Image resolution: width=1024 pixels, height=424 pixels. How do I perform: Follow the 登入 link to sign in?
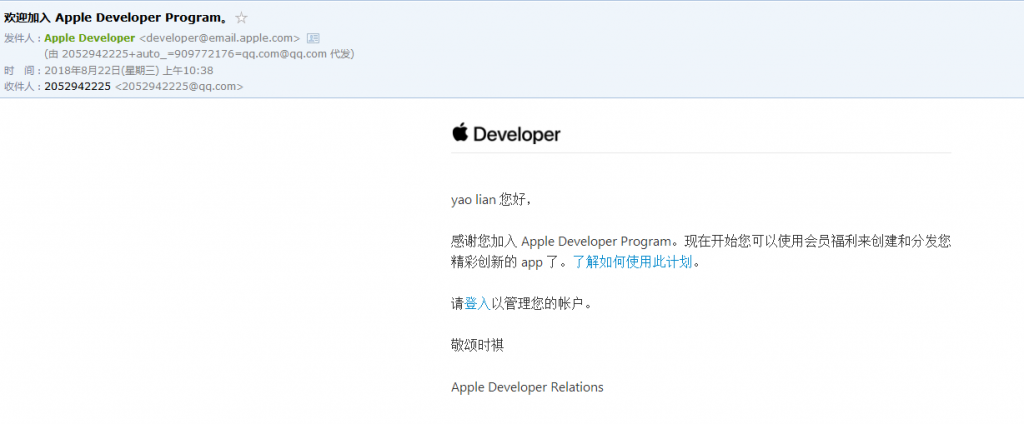pos(477,302)
